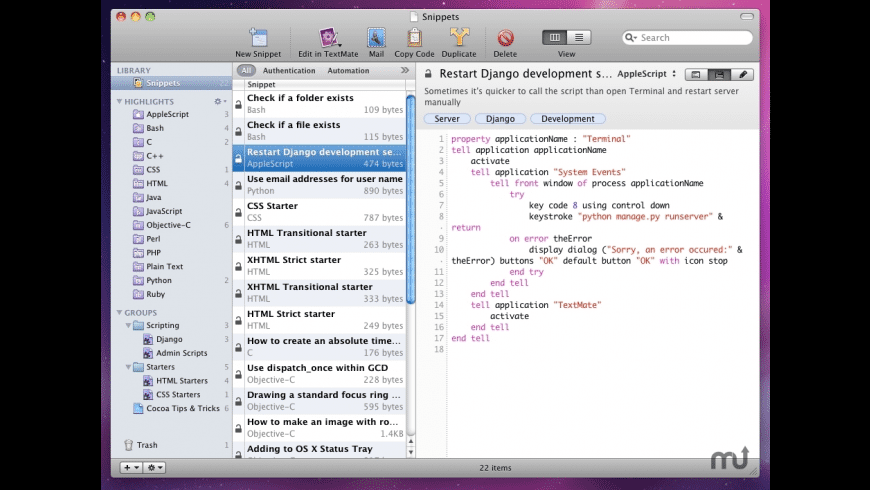Switch to the list view mode
This screenshot has width=870, height=490.
[x=579, y=37]
